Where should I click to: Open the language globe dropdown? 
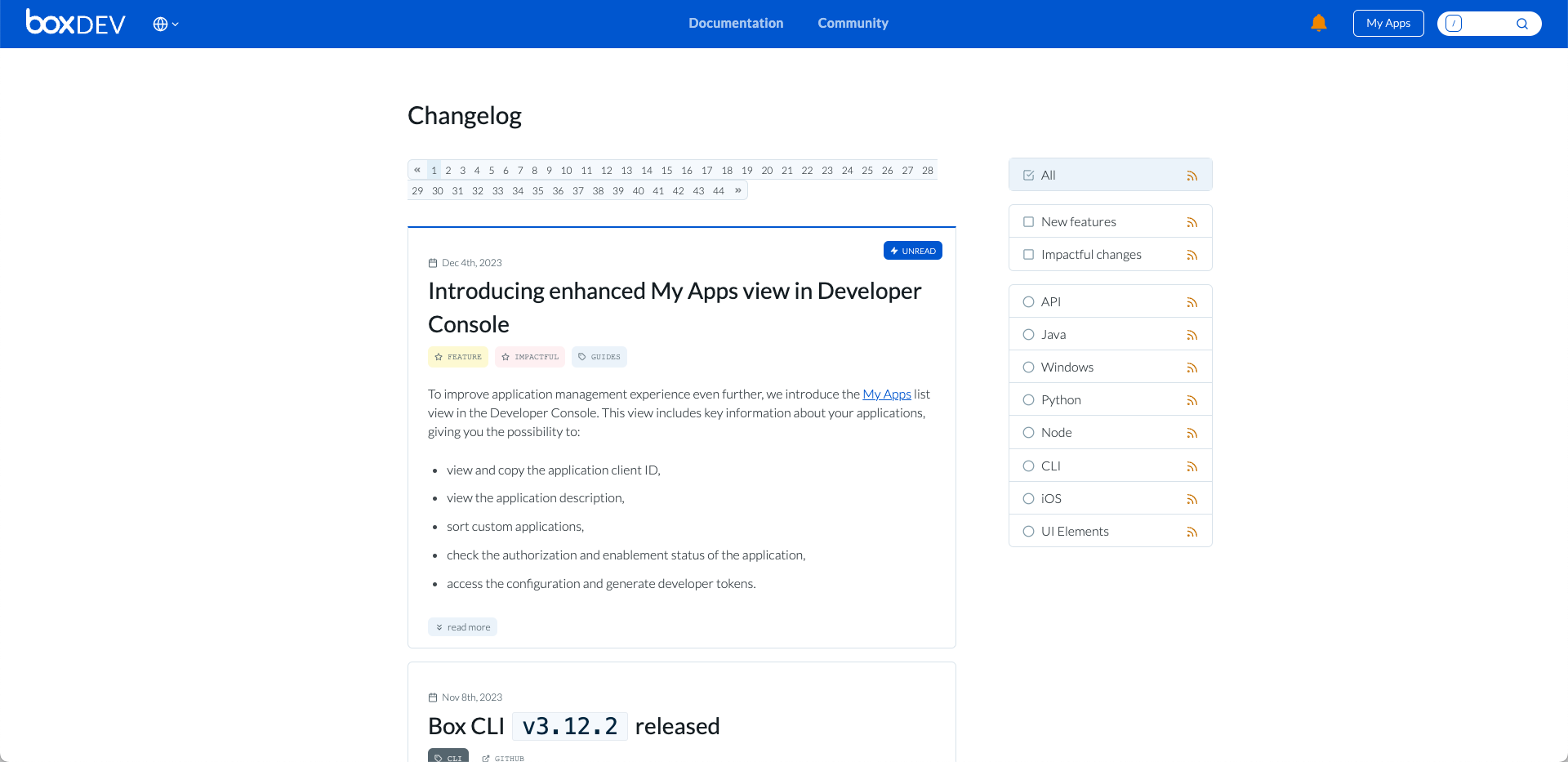[164, 24]
